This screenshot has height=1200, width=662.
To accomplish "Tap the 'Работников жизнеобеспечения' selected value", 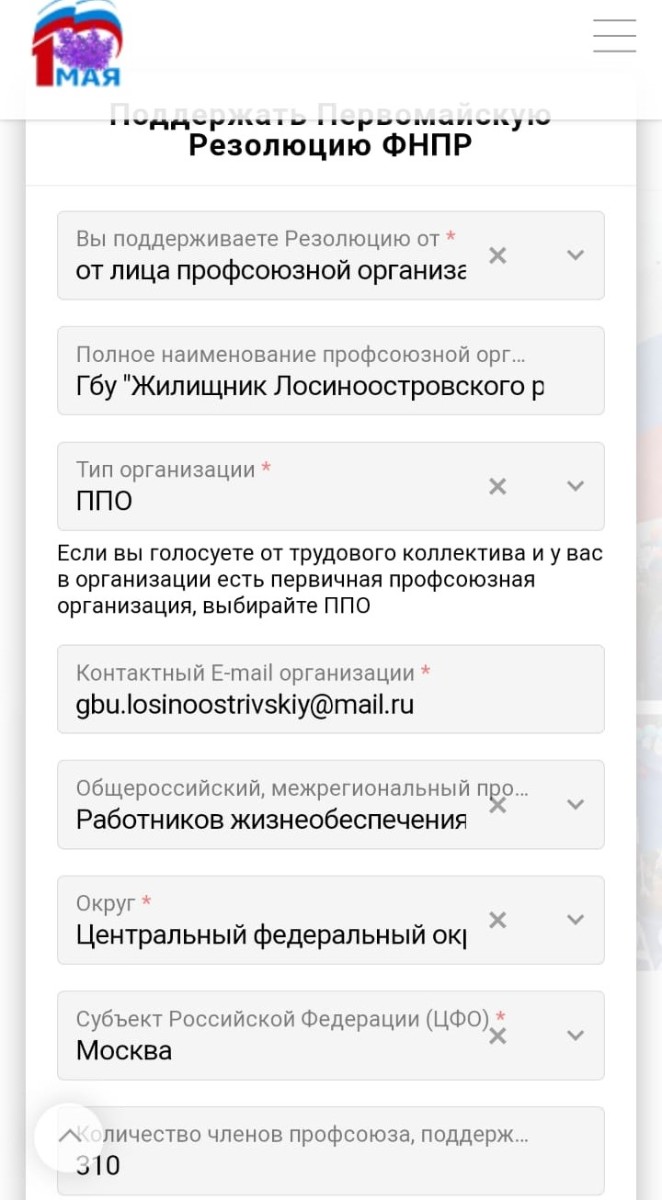I will pos(271,820).
